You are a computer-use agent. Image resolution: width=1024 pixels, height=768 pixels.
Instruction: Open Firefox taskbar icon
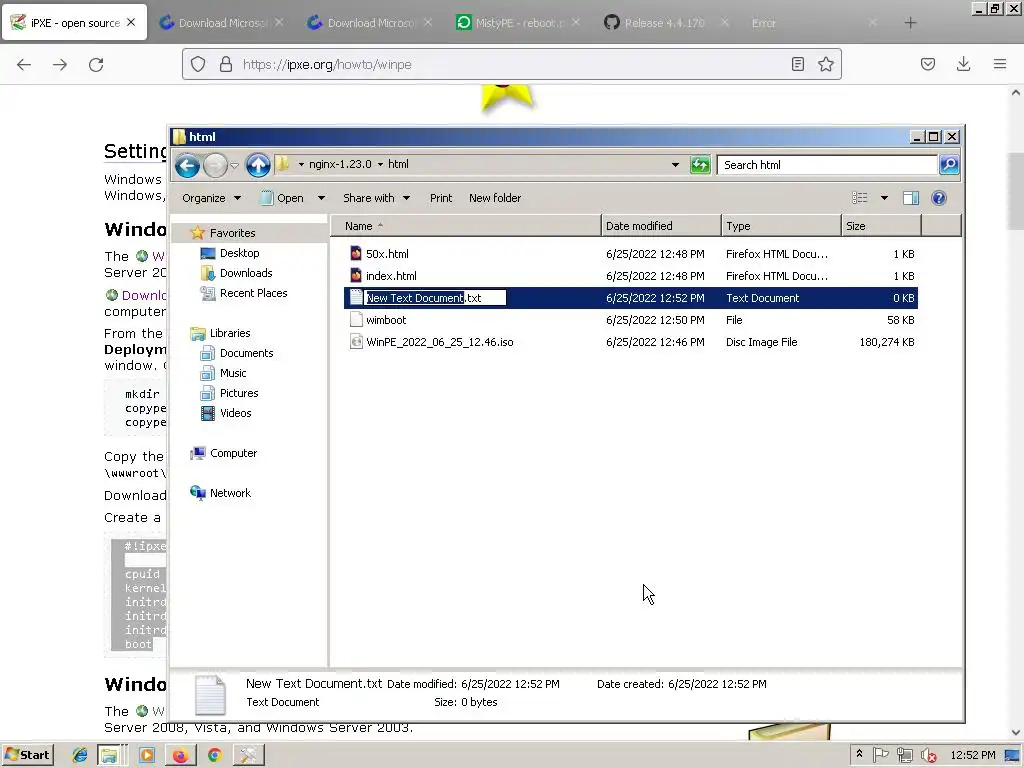click(180, 755)
